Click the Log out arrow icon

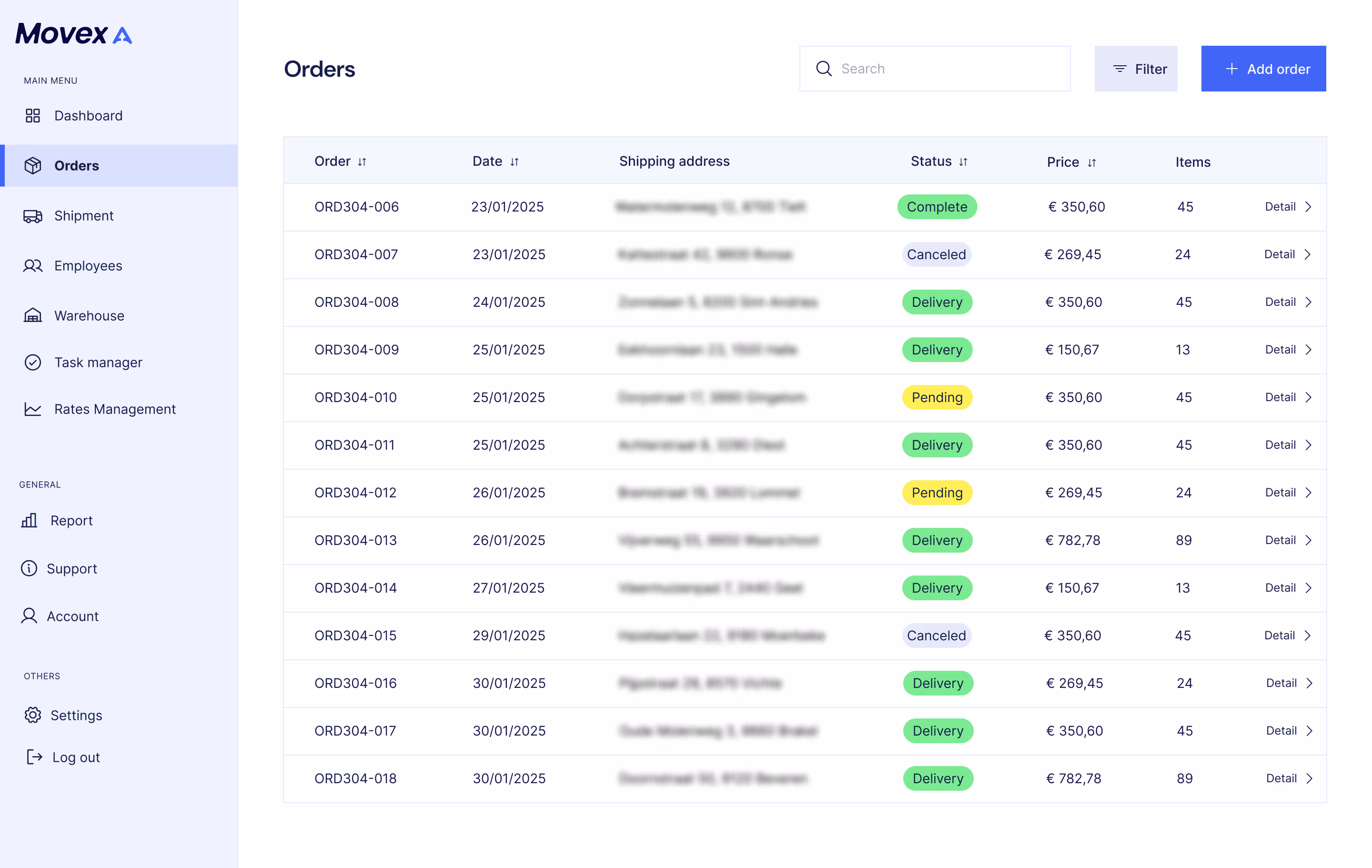(34, 757)
